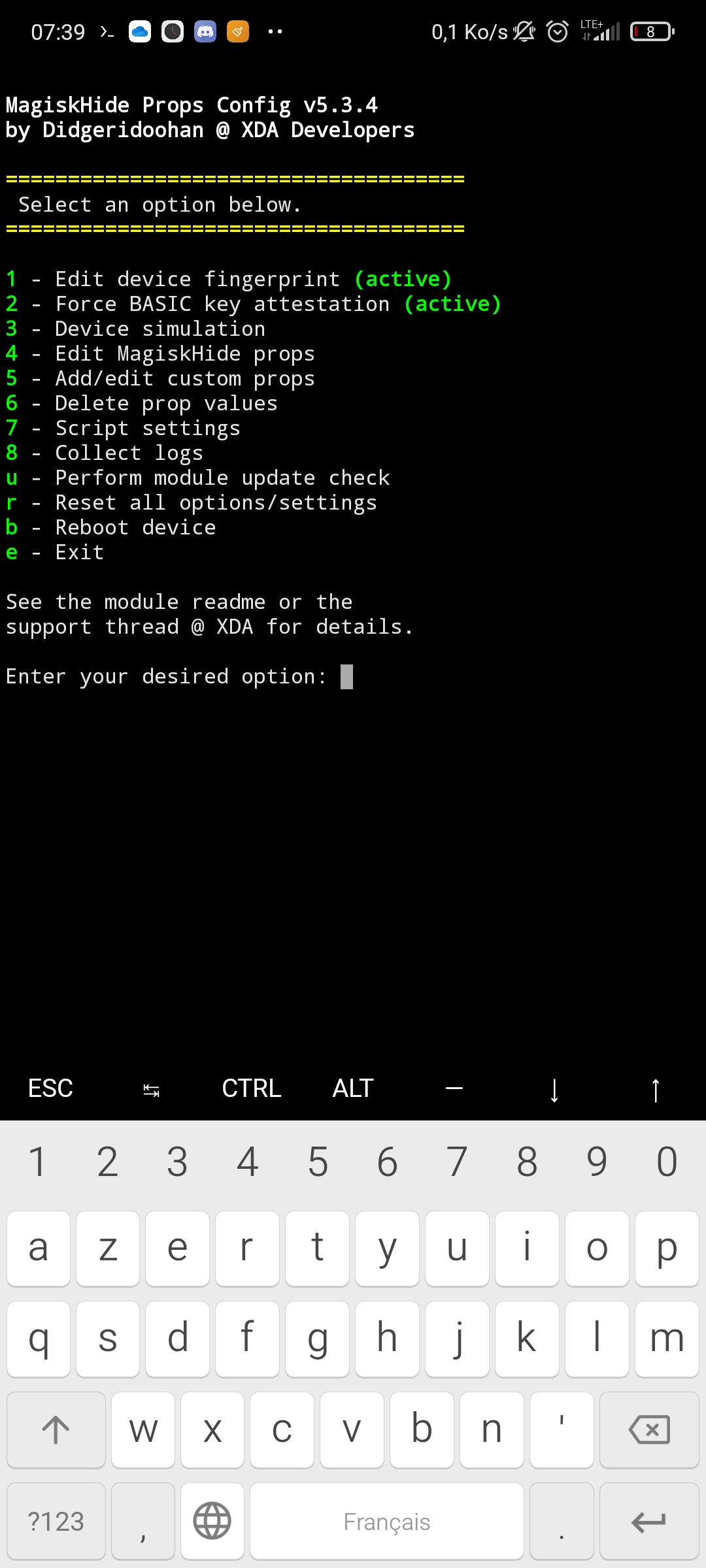Tap the letter b key
Viewport: 706px width, 1568px height.
tap(422, 1429)
